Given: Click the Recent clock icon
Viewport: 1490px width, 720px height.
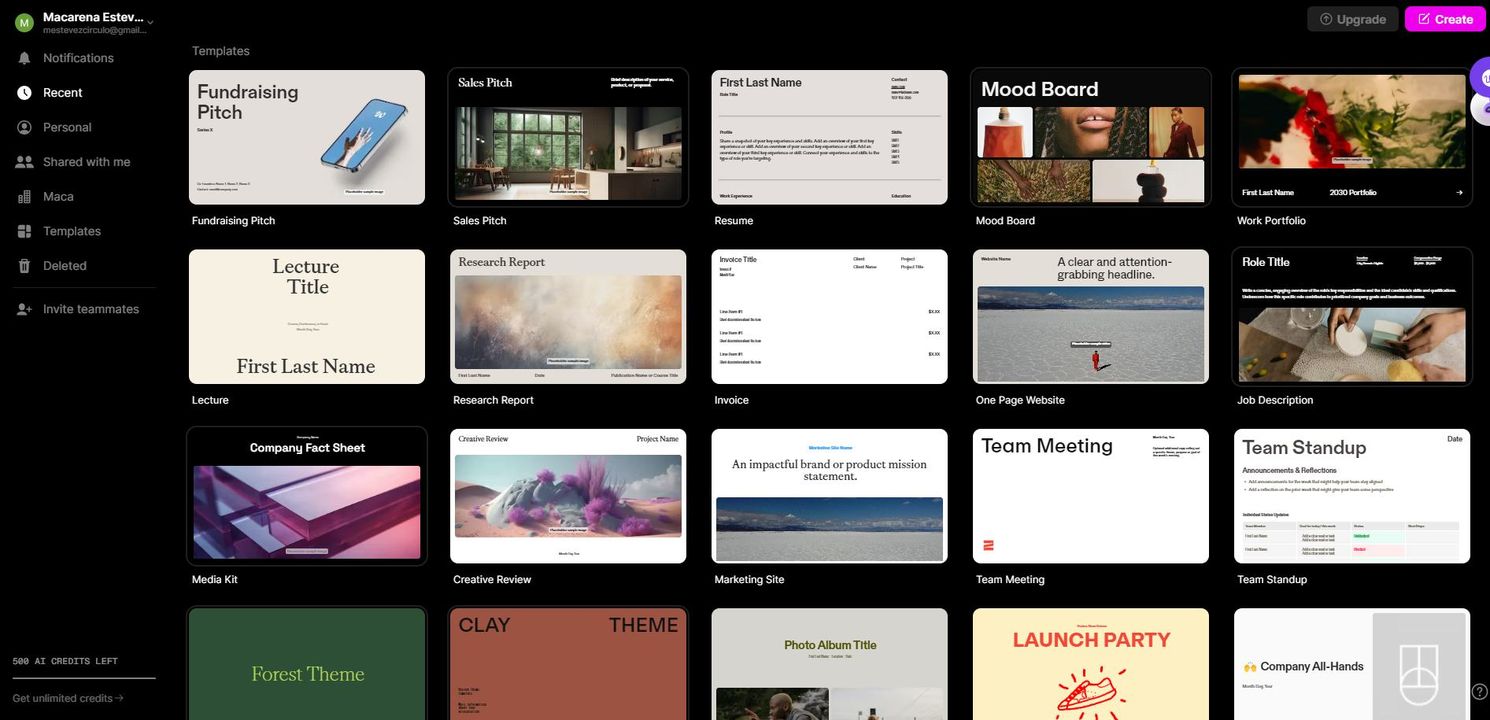Looking at the screenshot, I should [x=24, y=93].
